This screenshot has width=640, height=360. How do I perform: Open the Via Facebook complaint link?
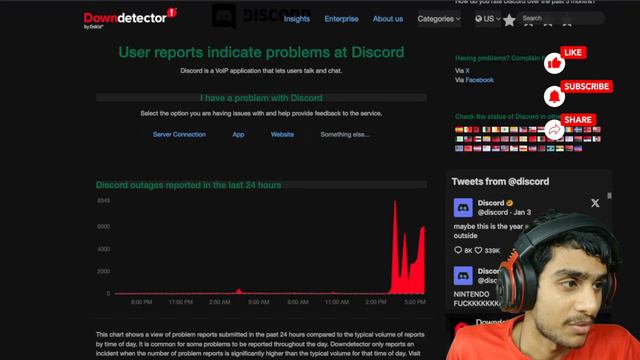[479, 80]
